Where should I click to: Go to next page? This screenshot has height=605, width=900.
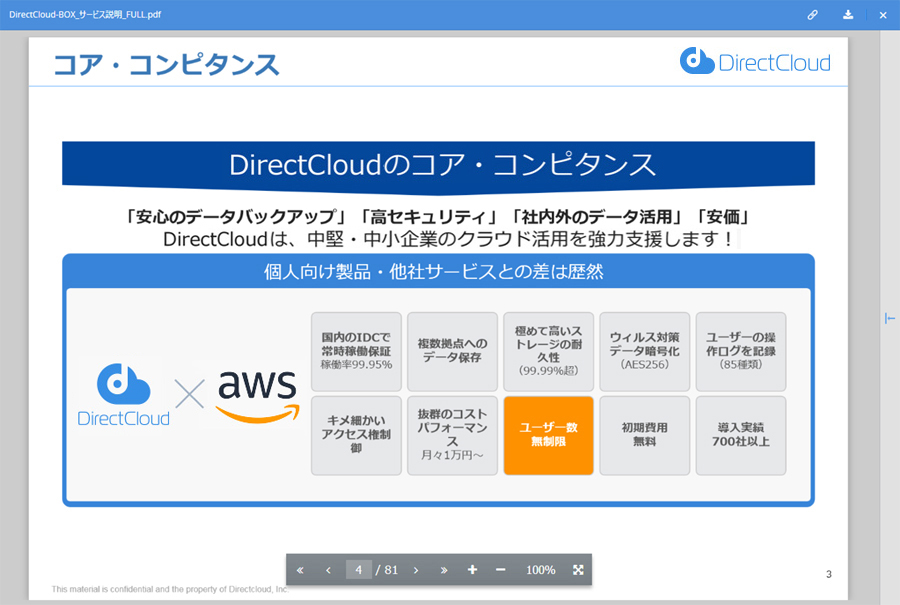coord(416,570)
